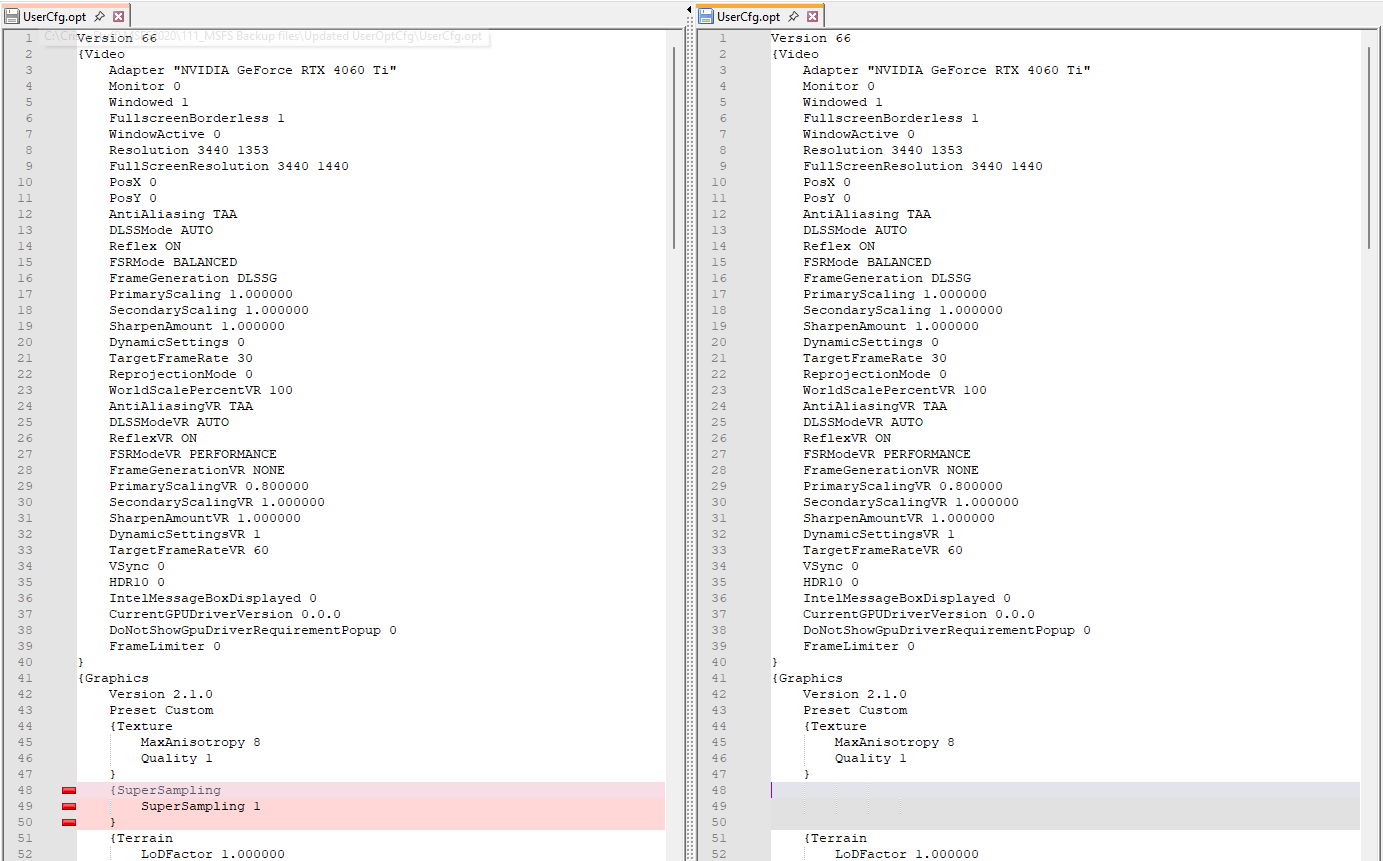Image resolution: width=1383 pixels, height=861 pixels.
Task: Pin the right UserCfg.opt tab using its pushpin
Action: [x=794, y=15]
